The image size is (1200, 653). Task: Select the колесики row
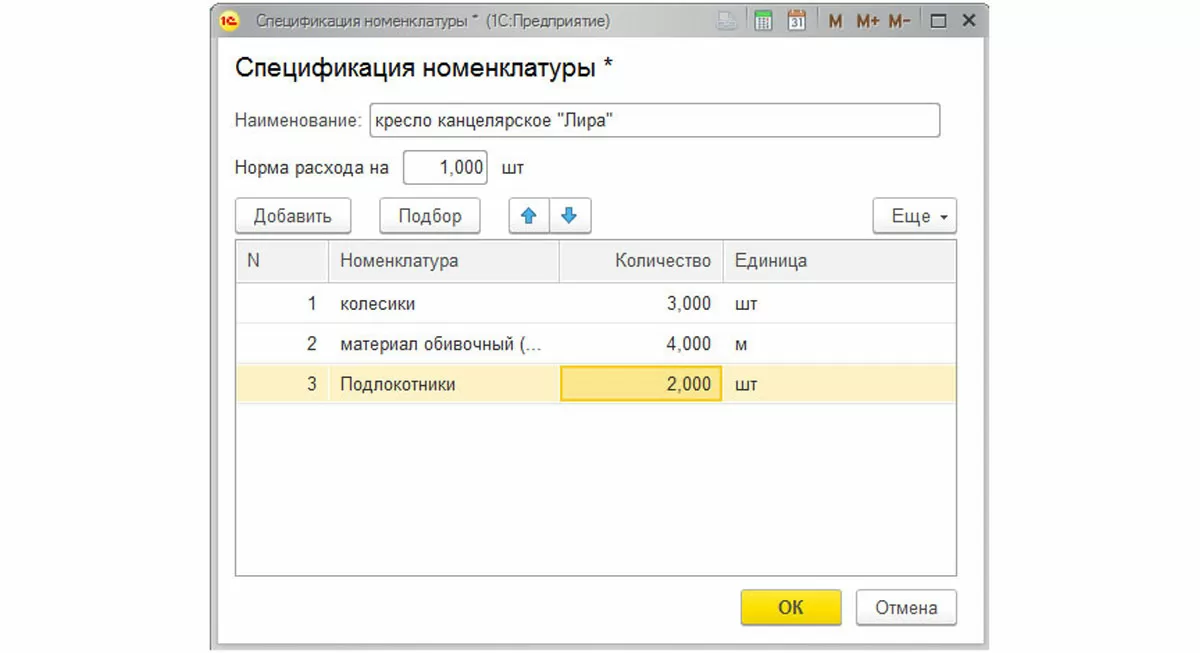coord(596,304)
